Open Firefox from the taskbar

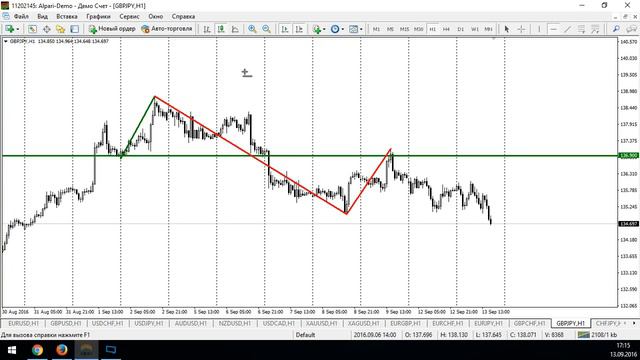pos(62,350)
